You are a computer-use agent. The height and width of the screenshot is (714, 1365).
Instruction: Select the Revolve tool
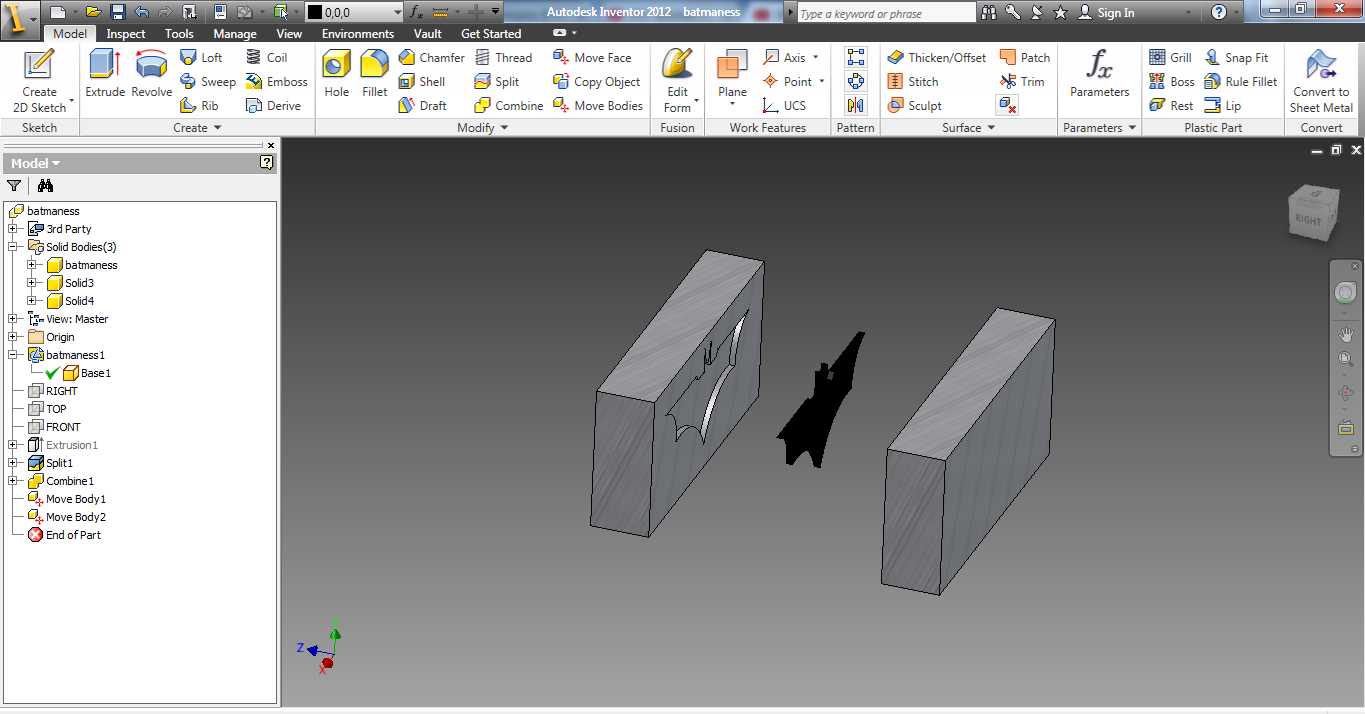[152, 75]
